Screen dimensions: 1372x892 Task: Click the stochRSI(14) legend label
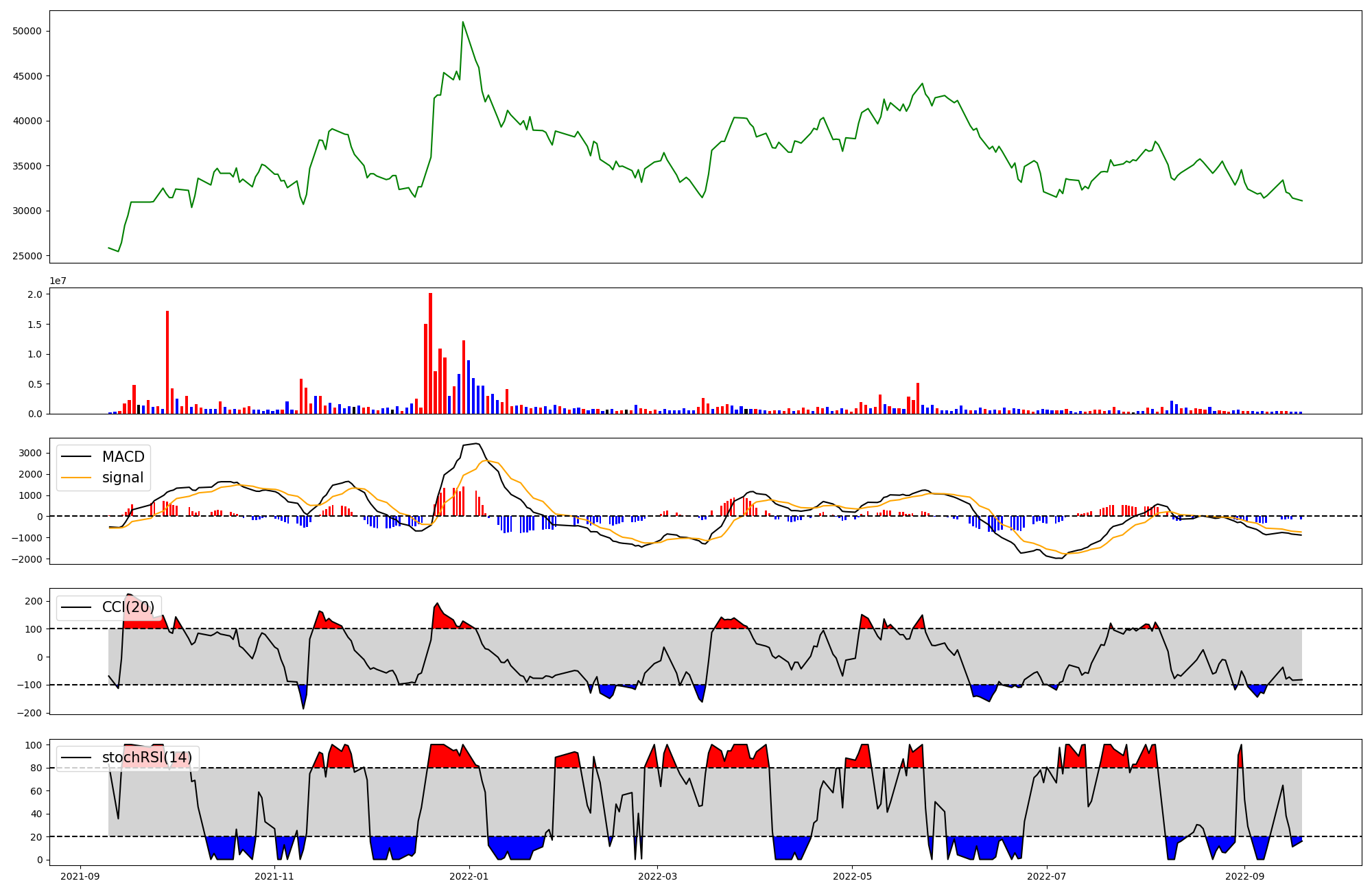point(147,758)
